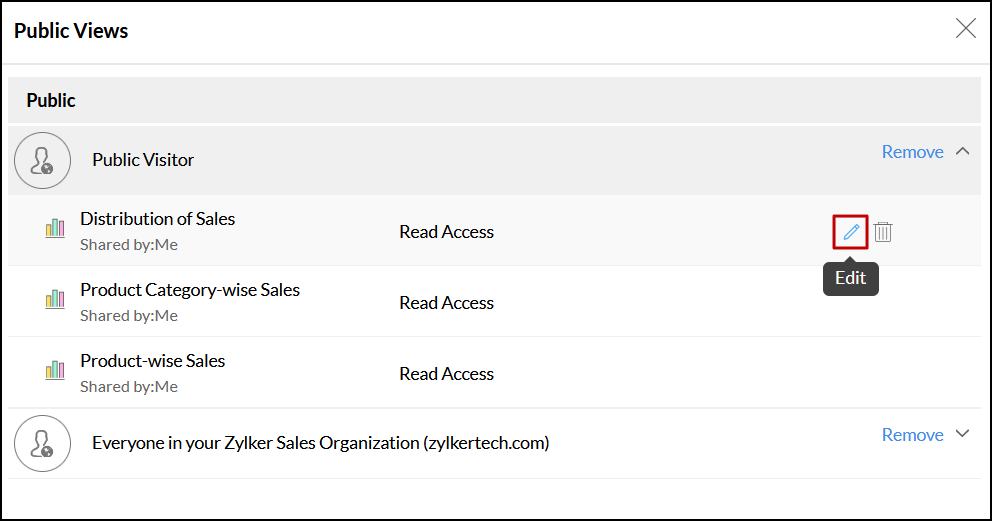Click the Everyone in your Zylker Sales Organization label
The width and height of the screenshot is (992, 521).
point(320,443)
